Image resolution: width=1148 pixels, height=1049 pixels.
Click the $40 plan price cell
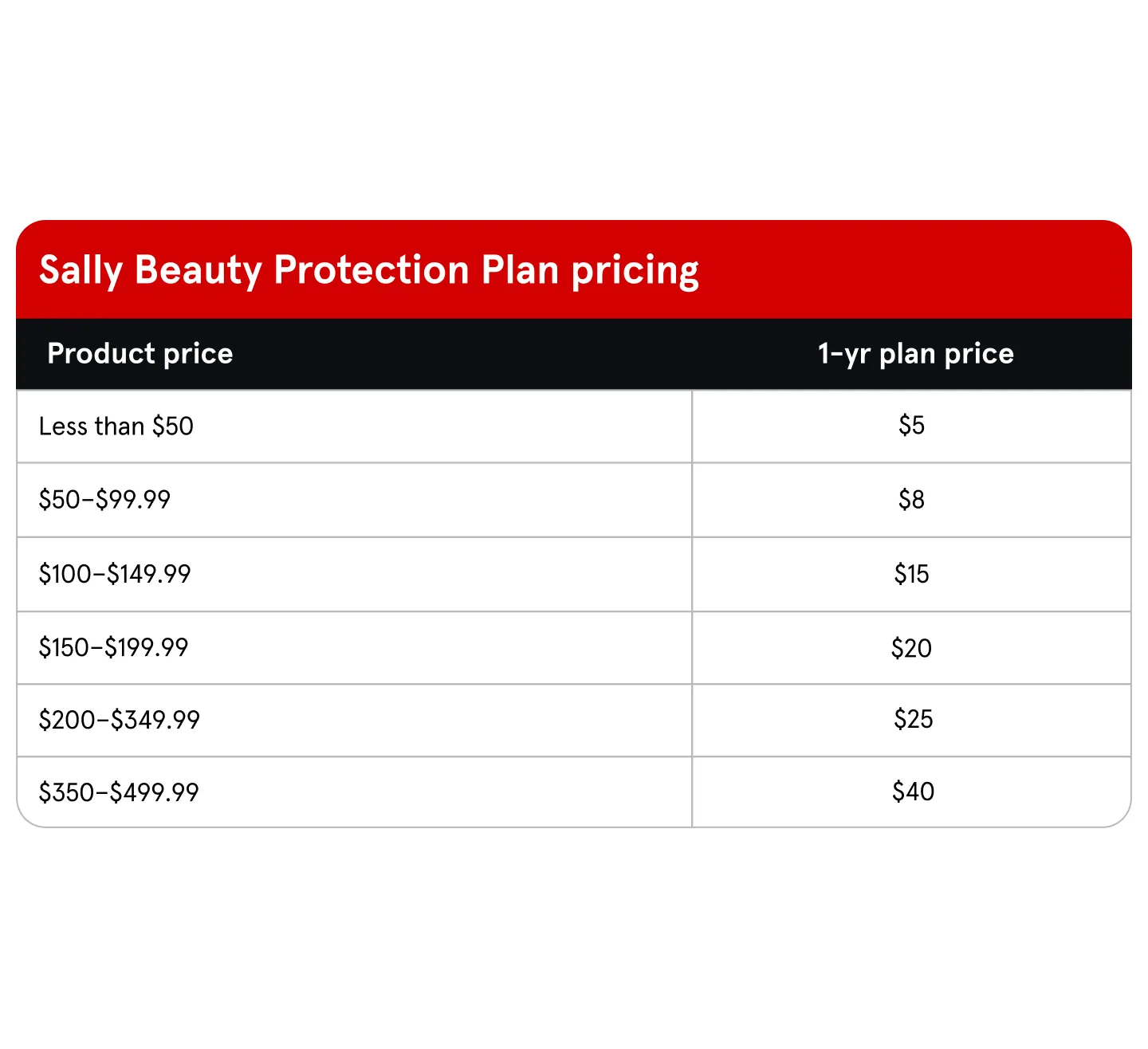(913, 791)
